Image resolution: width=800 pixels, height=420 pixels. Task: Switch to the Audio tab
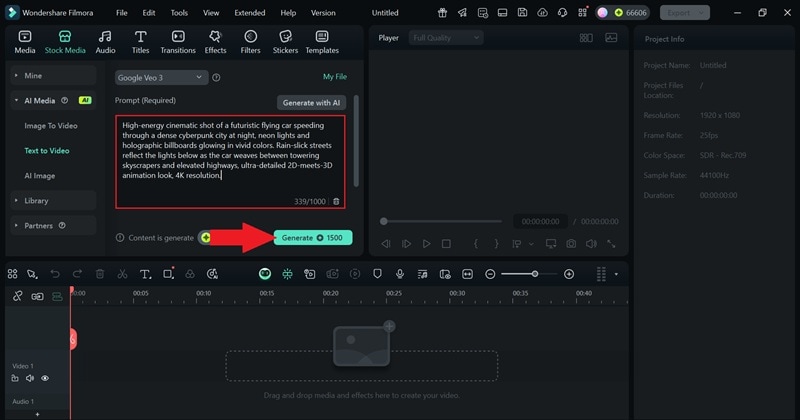pyautogui.click(x=105, y=42)
